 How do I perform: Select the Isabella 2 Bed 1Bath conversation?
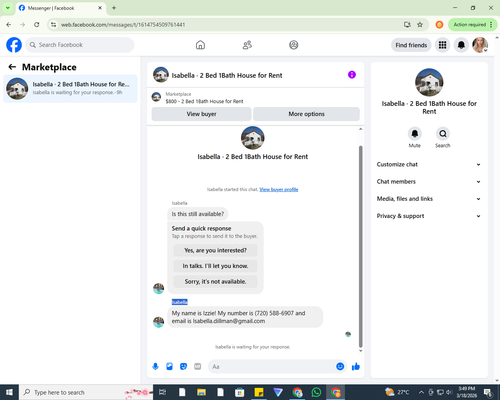pos(70,88)
